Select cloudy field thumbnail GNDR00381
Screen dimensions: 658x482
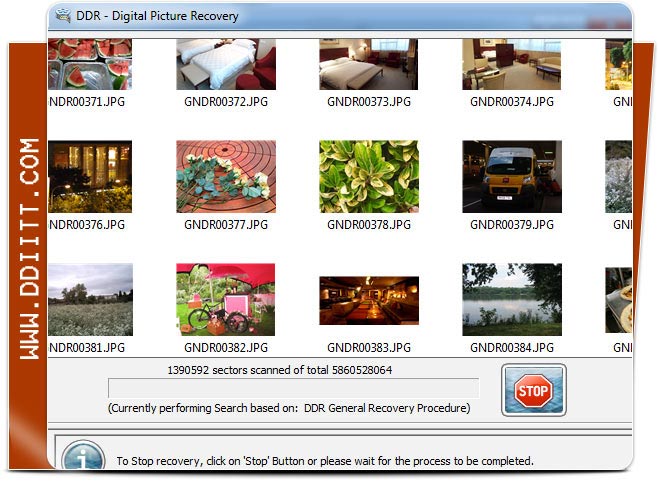(90, 300)
